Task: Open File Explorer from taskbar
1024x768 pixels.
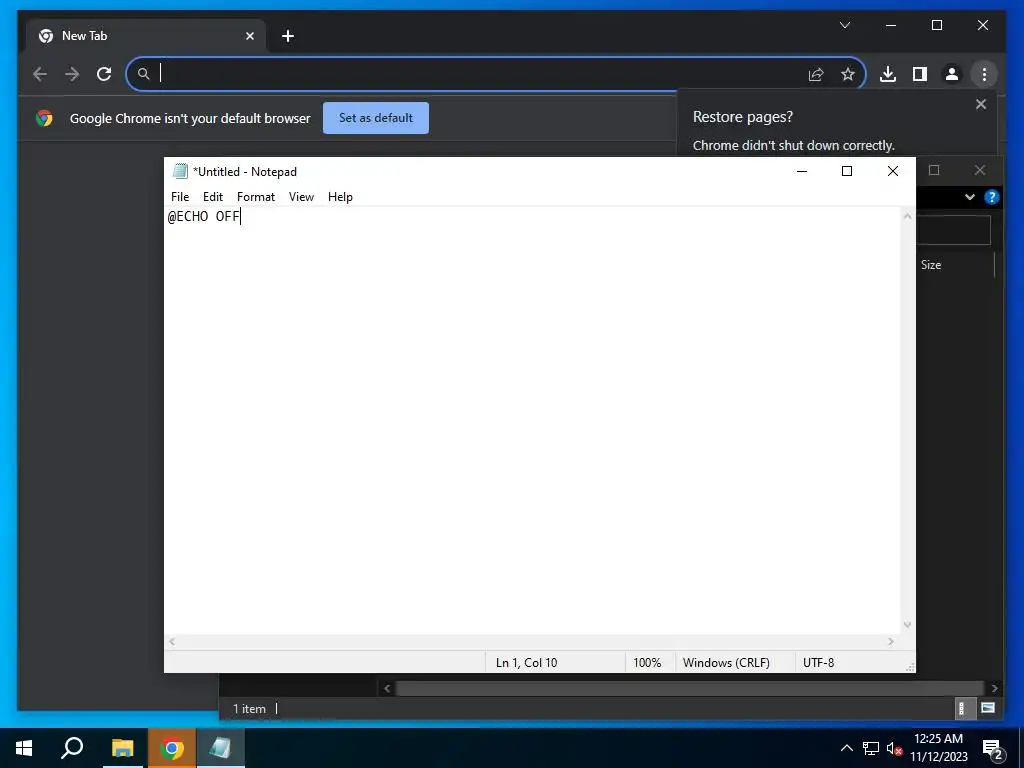Action: pyautogui.click(x=122, y=748)
